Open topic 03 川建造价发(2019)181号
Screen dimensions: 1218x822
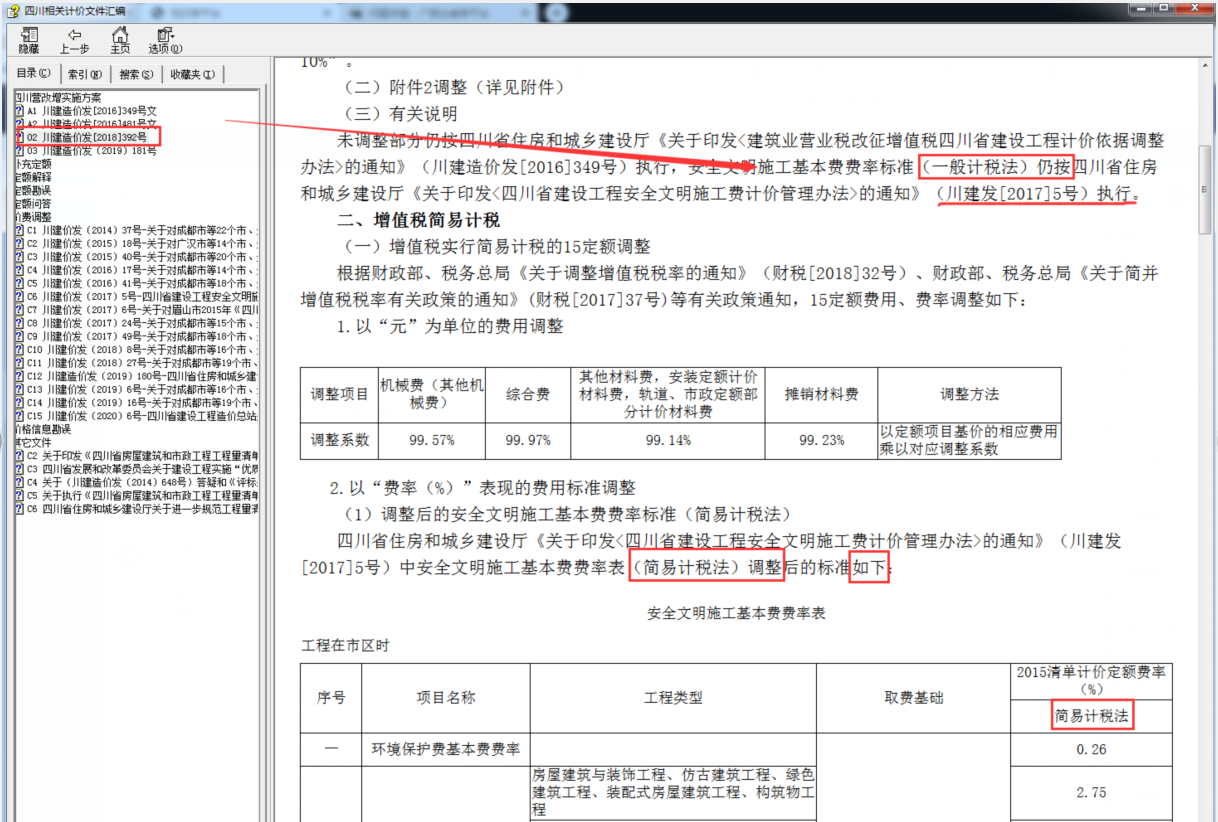coord(91,150)
